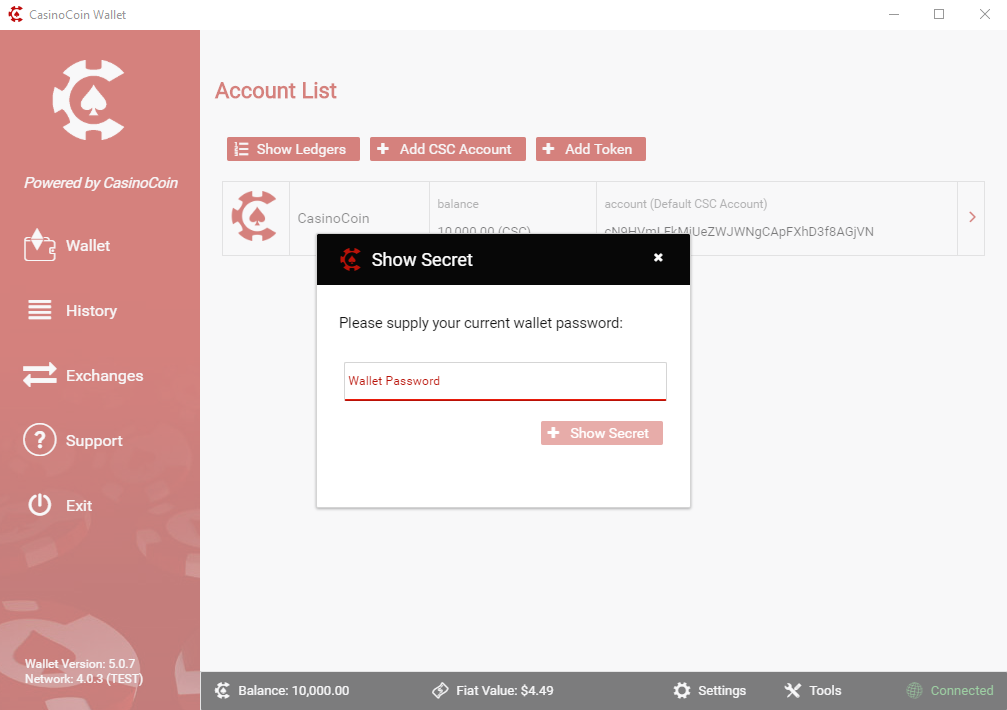Click the plus icon on Add CSC Account
The width and height of the screenshot is (1007, 710).
coord(383,149)
